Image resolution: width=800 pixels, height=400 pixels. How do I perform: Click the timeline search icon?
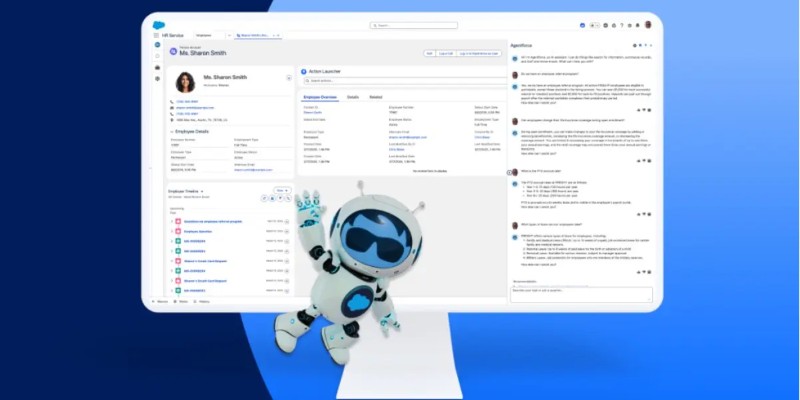click(x=288, y=198)
